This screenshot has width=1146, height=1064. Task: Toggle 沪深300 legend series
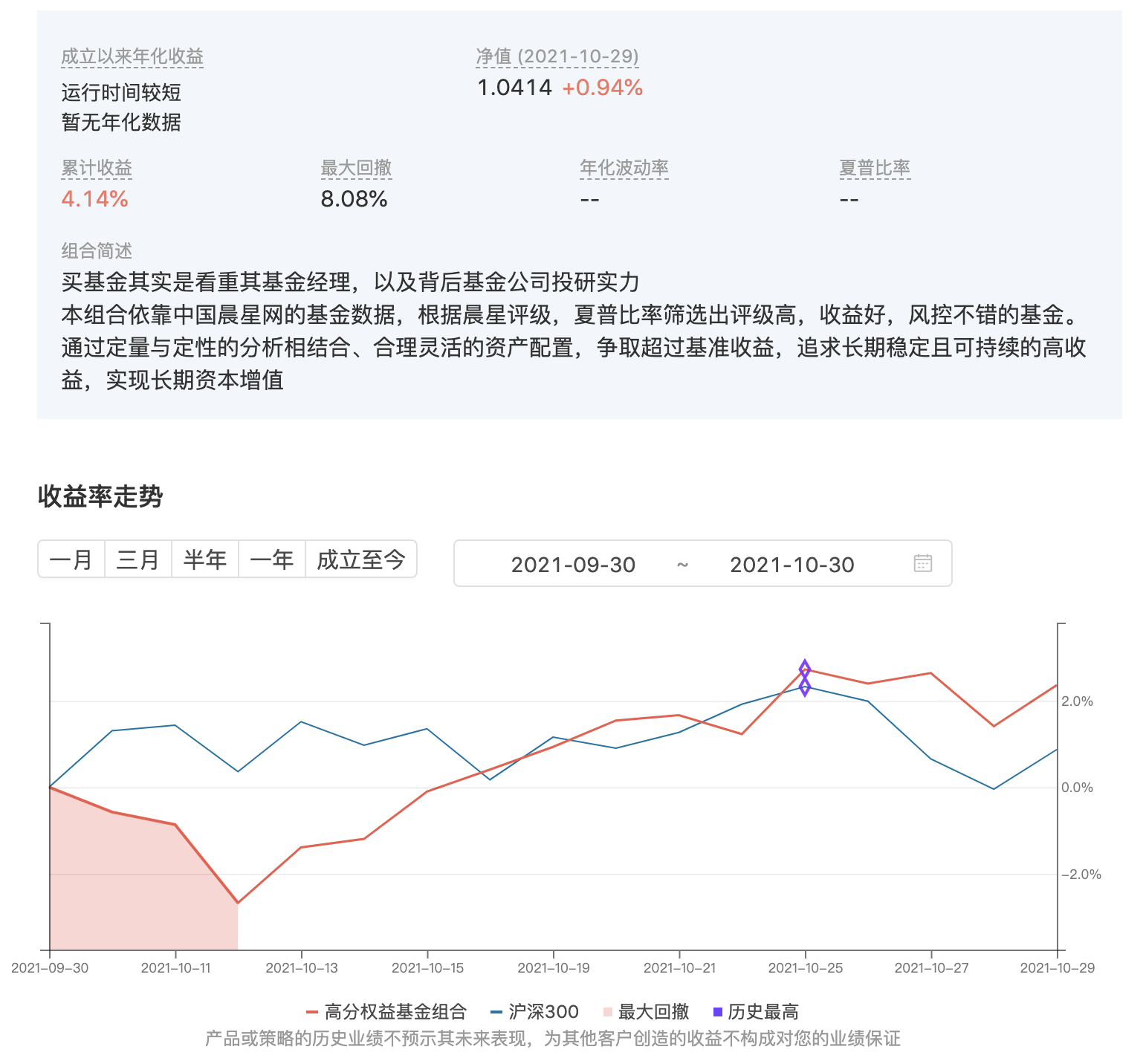pyautogui.click(x=534, y=1011)
